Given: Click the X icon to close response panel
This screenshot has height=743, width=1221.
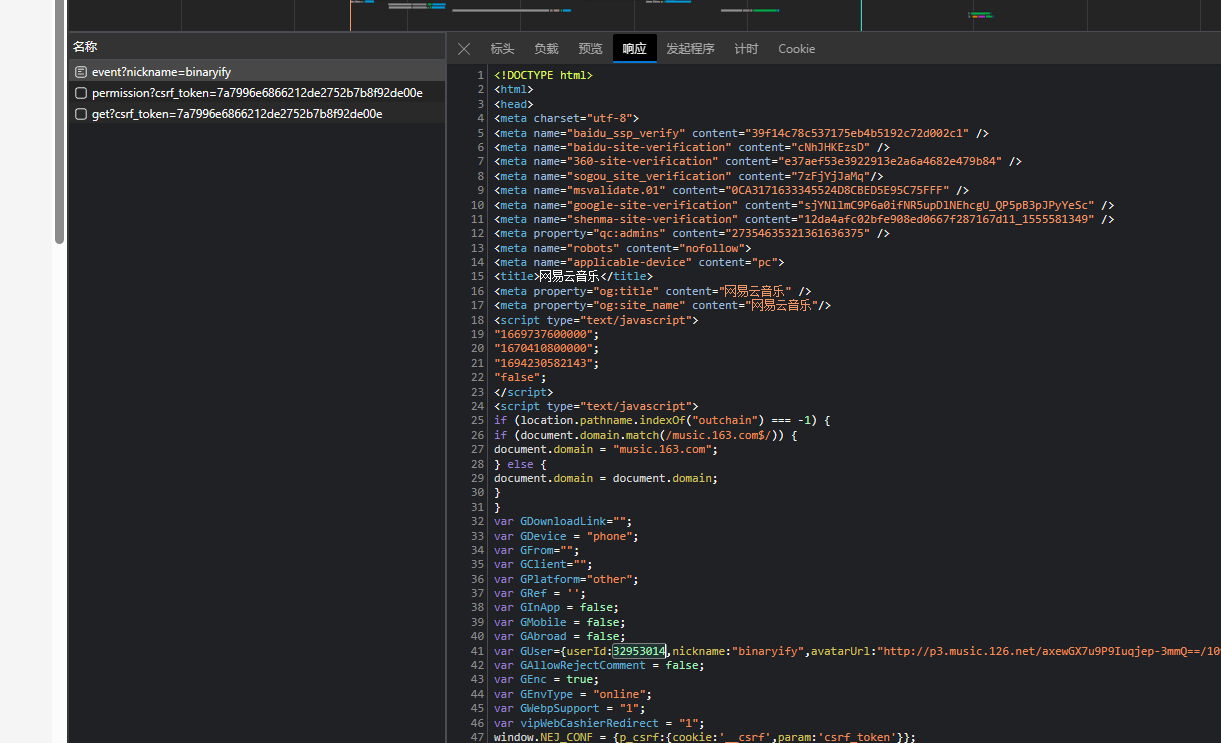Looking at the screenshot, I should coord(463,48).
